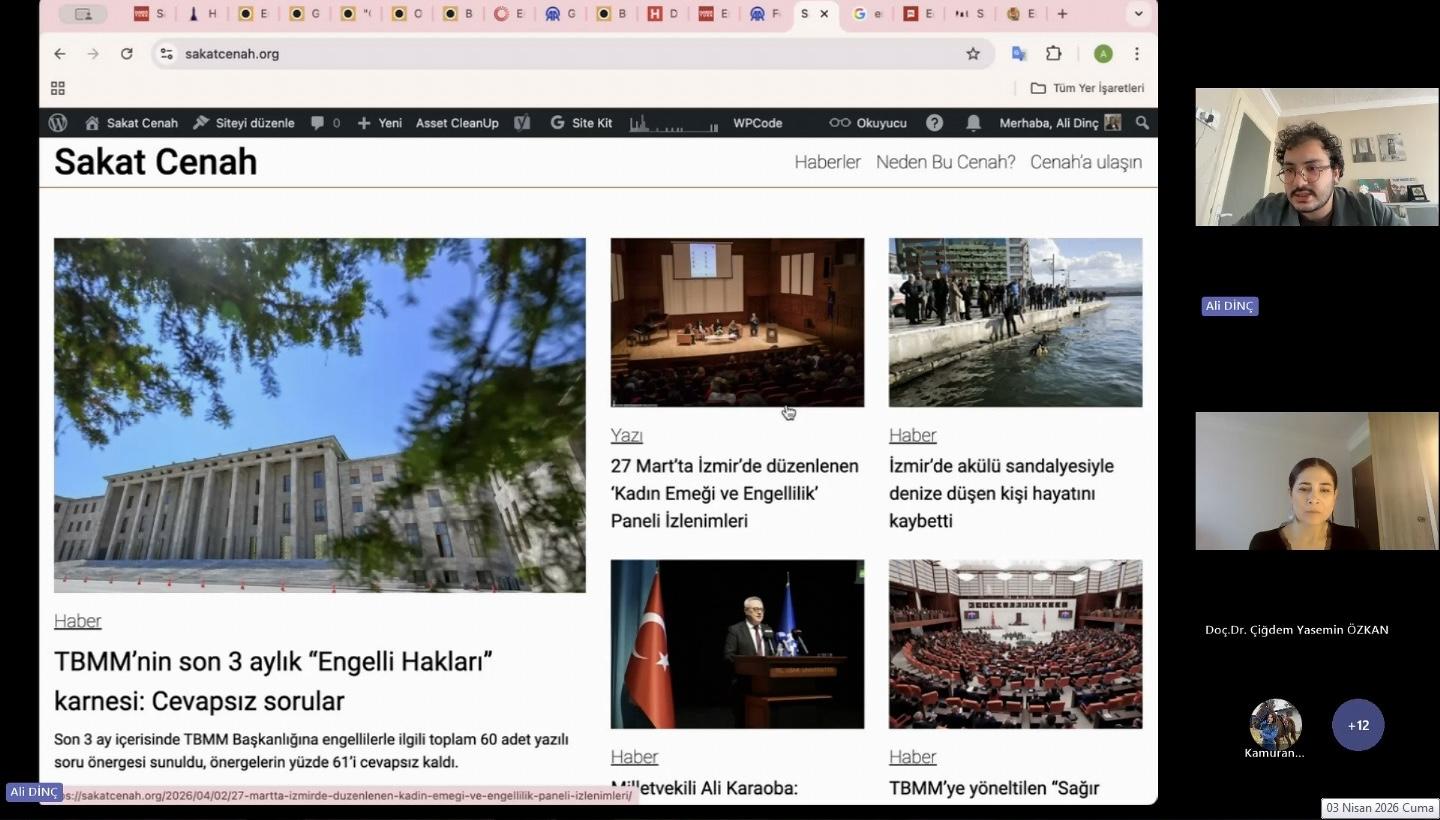The width and height of the screenshot is (1440, 820).
Task: Open the comments bubble in admin bar
Action: (x=318, y=123)
